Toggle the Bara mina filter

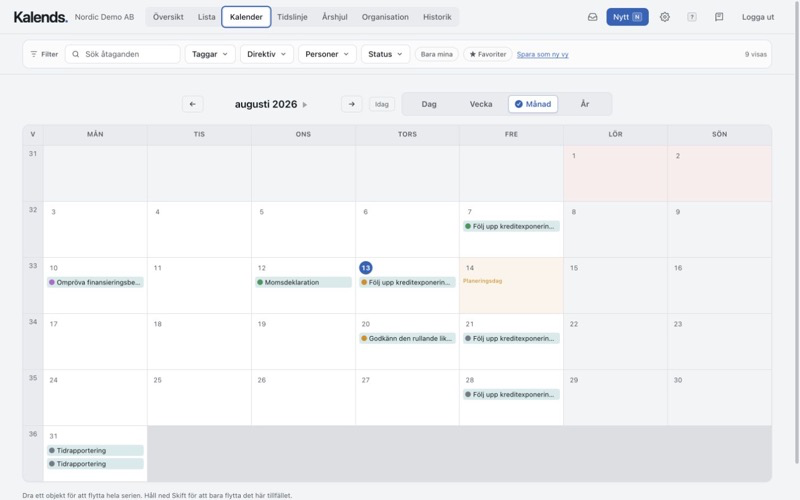pyautogui.click(x=437, y=54)
